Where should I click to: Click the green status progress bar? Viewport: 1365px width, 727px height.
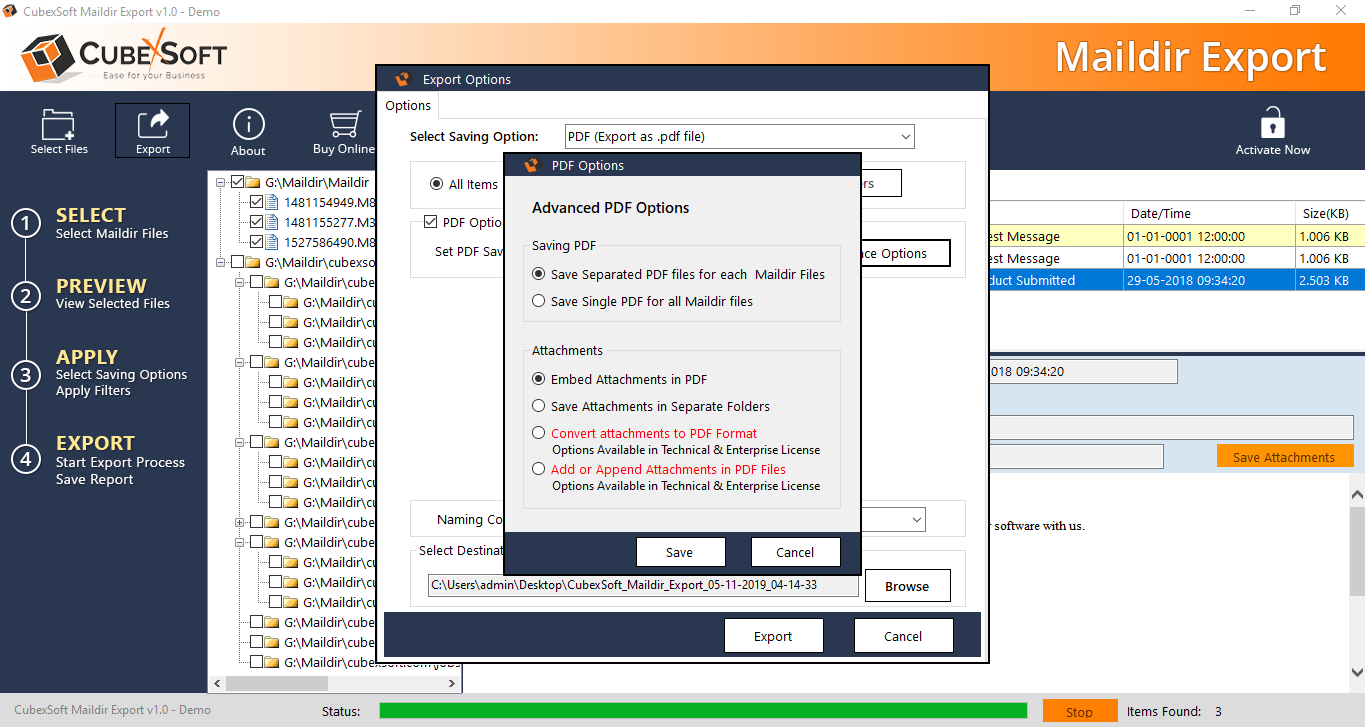pyautogui.click(x=702, y=711)
